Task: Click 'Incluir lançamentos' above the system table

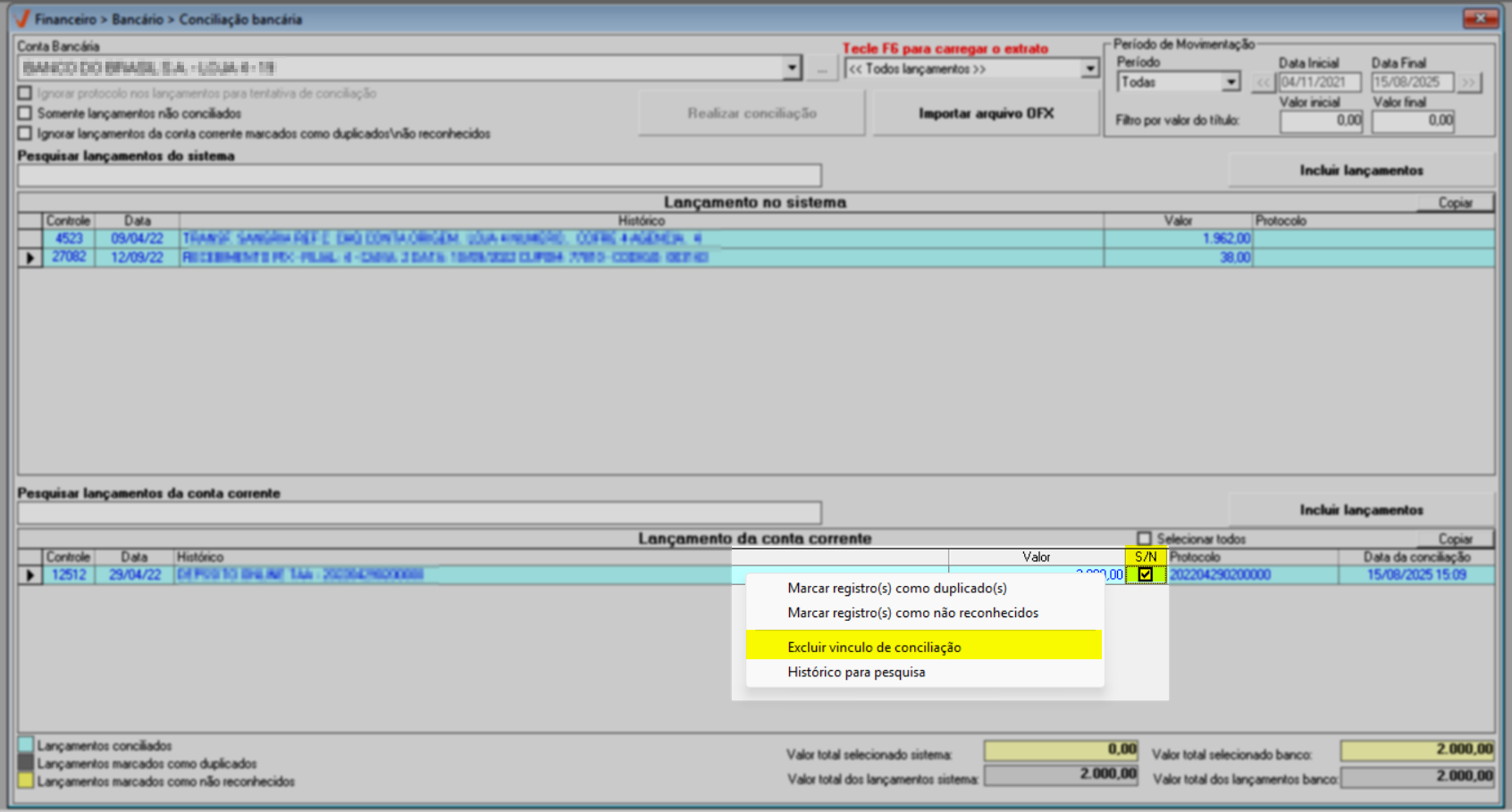Action: pyautogui.click(x=1361, y=170)
